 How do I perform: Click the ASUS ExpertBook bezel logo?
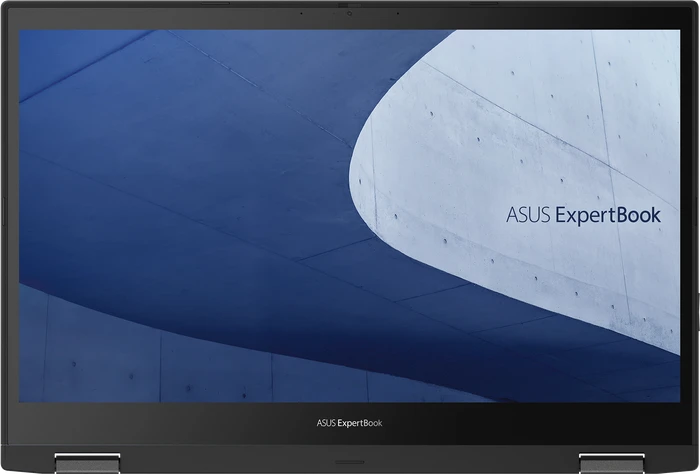point(350,423)
